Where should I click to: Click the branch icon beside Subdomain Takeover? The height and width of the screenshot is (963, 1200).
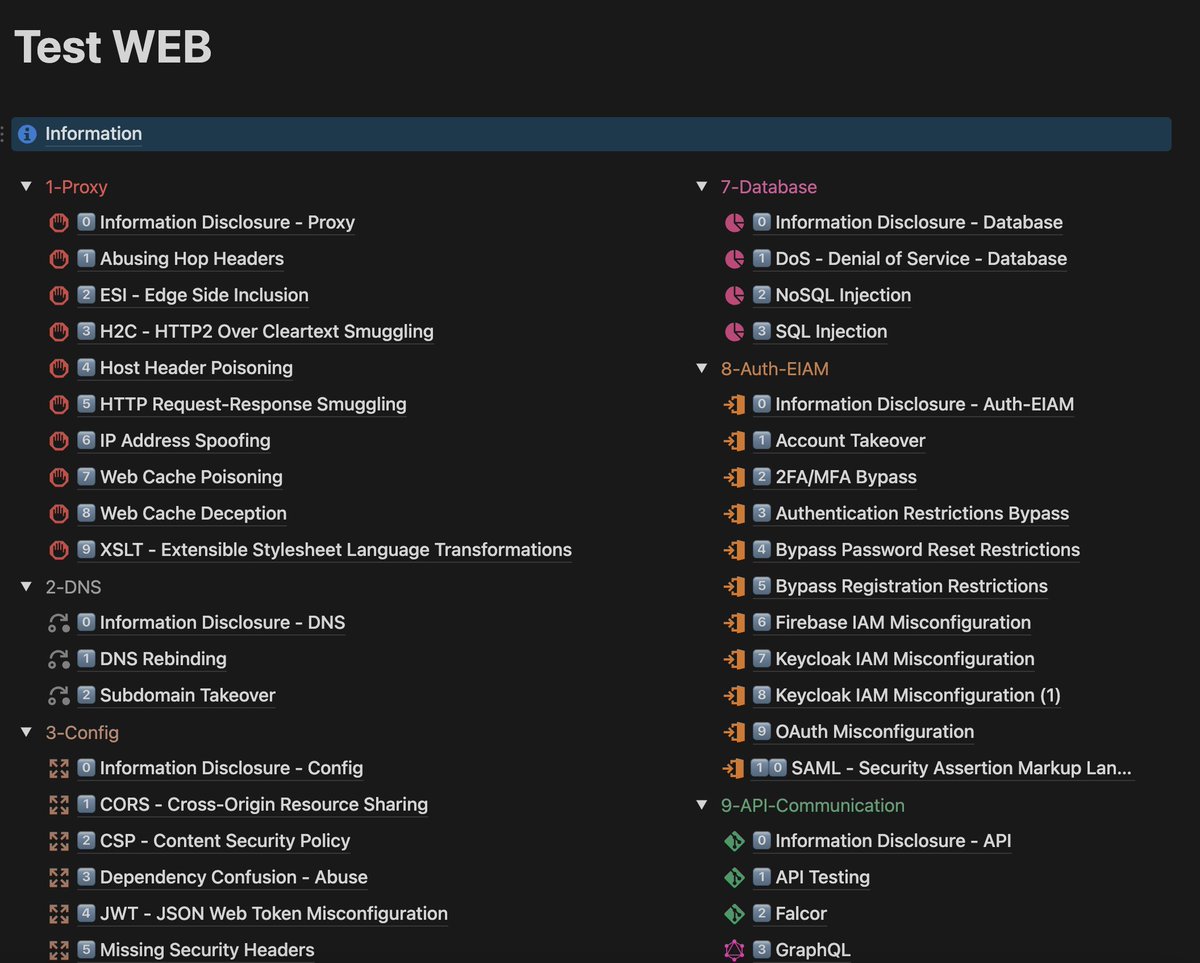(x=58, y=695)
